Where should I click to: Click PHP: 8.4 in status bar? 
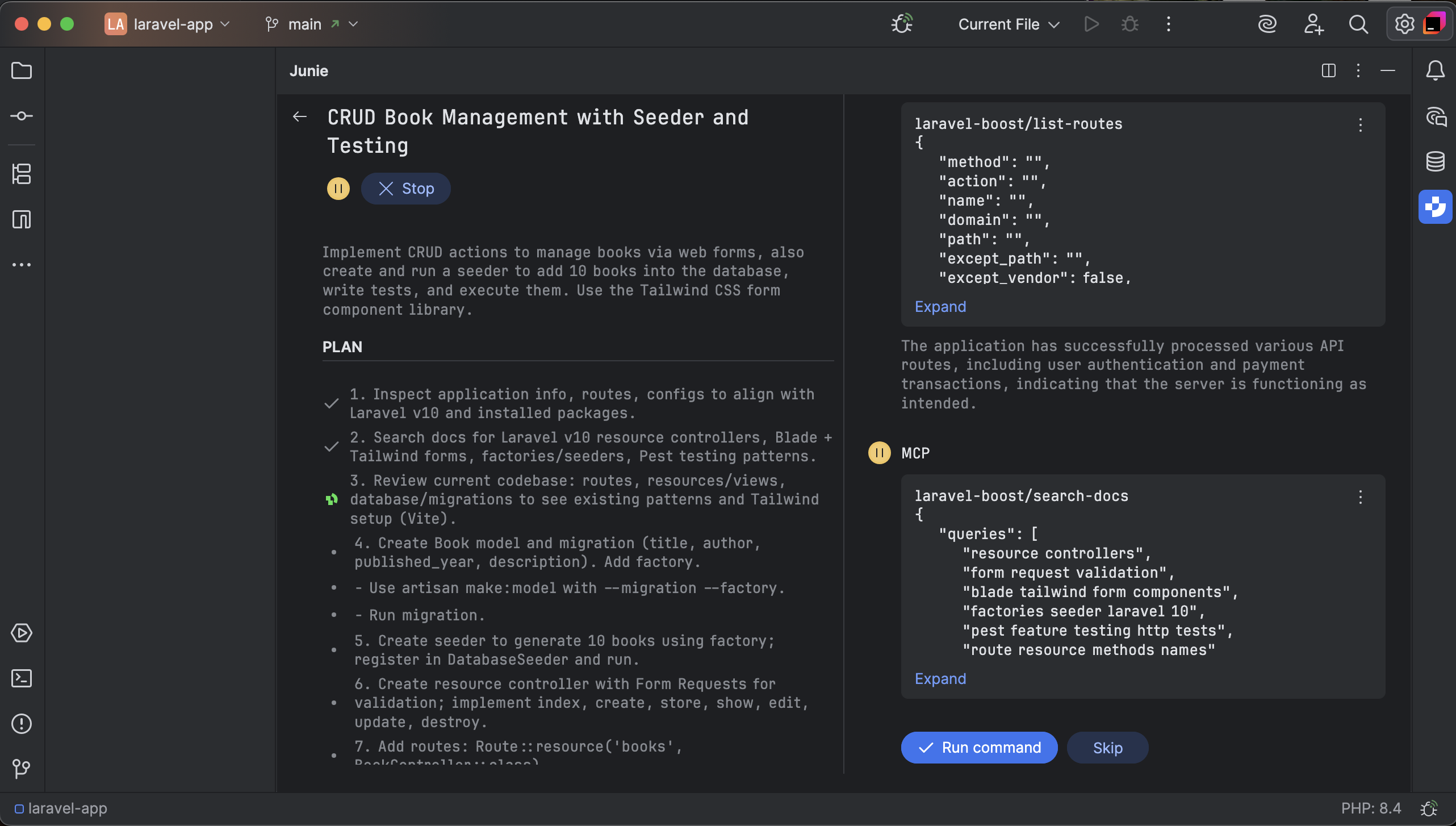point(1371,808)
